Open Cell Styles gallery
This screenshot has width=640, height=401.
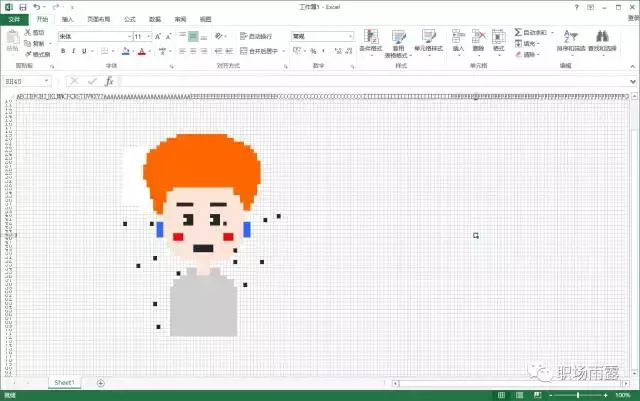pos(429,42)
